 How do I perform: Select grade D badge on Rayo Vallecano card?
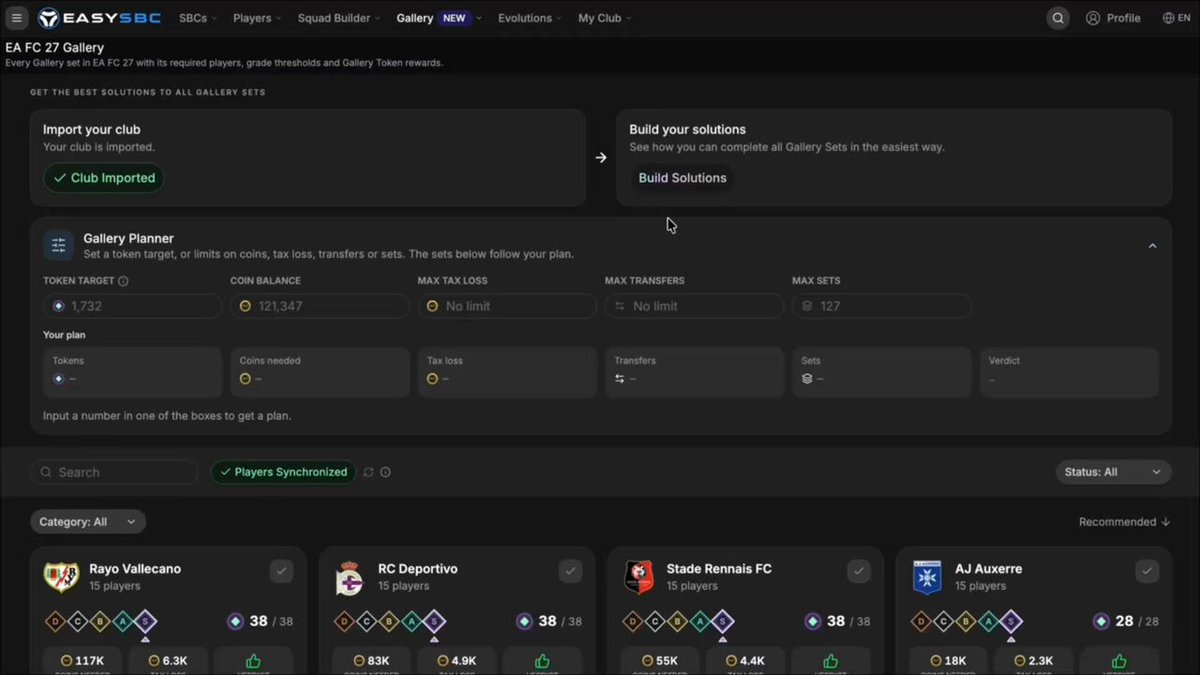[x=53, y=622]
